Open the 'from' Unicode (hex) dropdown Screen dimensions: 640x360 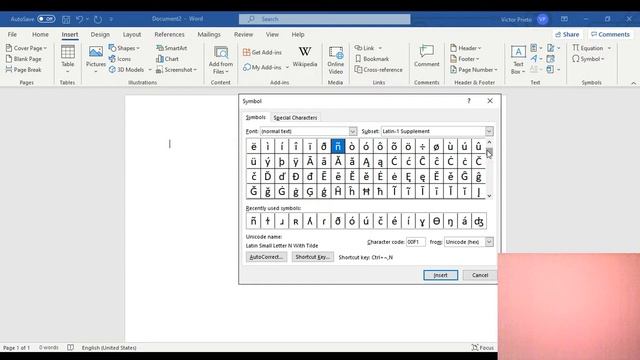coord(489,242)
